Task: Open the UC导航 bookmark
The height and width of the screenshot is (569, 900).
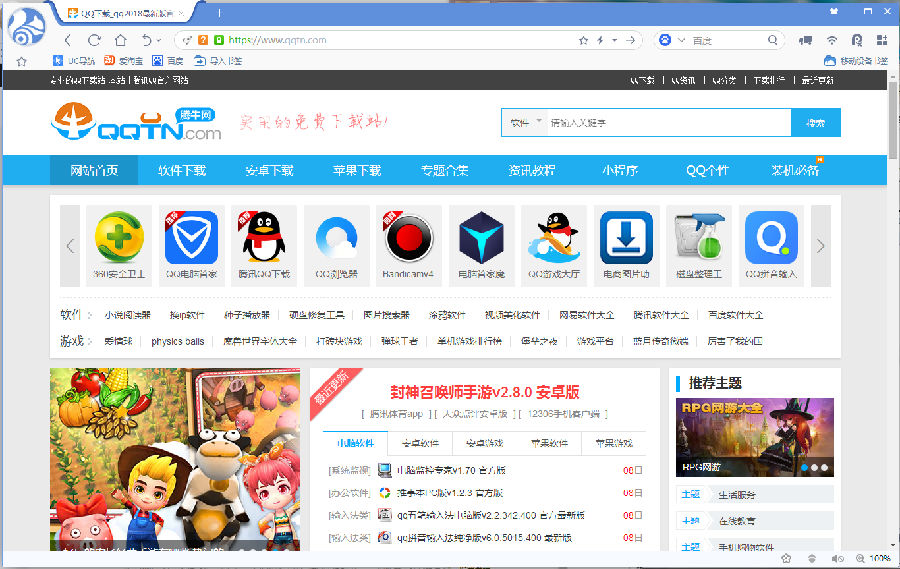Action: pyautogui.click(x=74, y=61)
